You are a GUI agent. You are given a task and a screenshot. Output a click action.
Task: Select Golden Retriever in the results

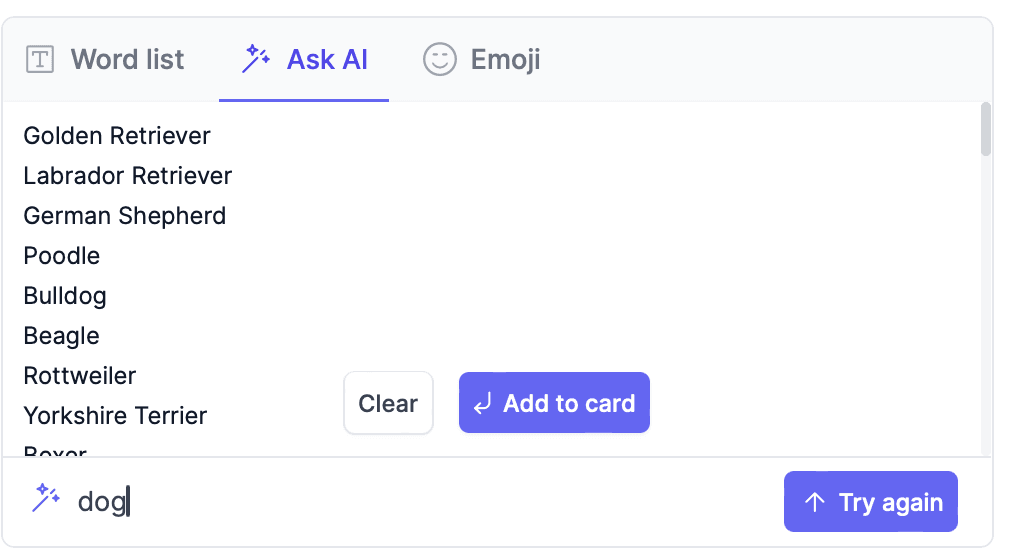[x=117, y=136]
